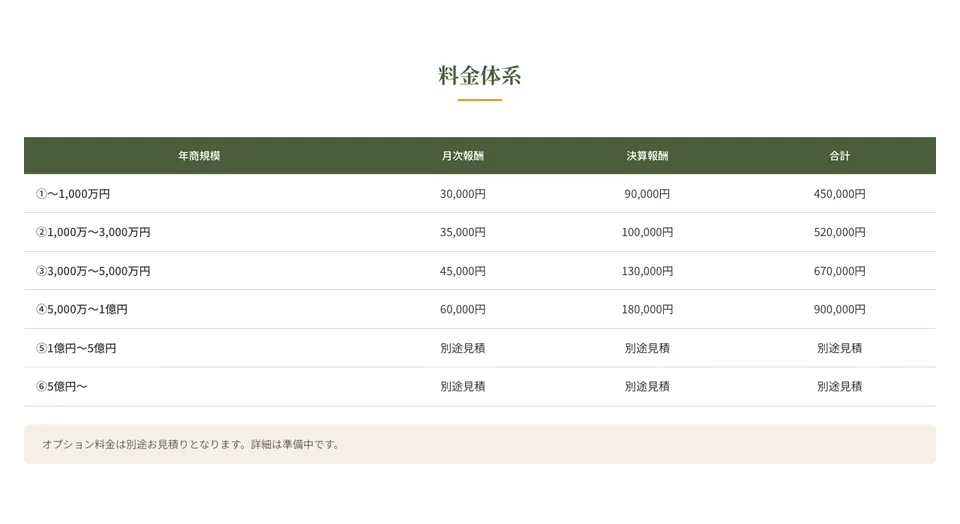The width and height of the screenshot is (960, 524).
Task: Click the 90,000円 settlement fee cell
Action: click(x=647, y=194)
